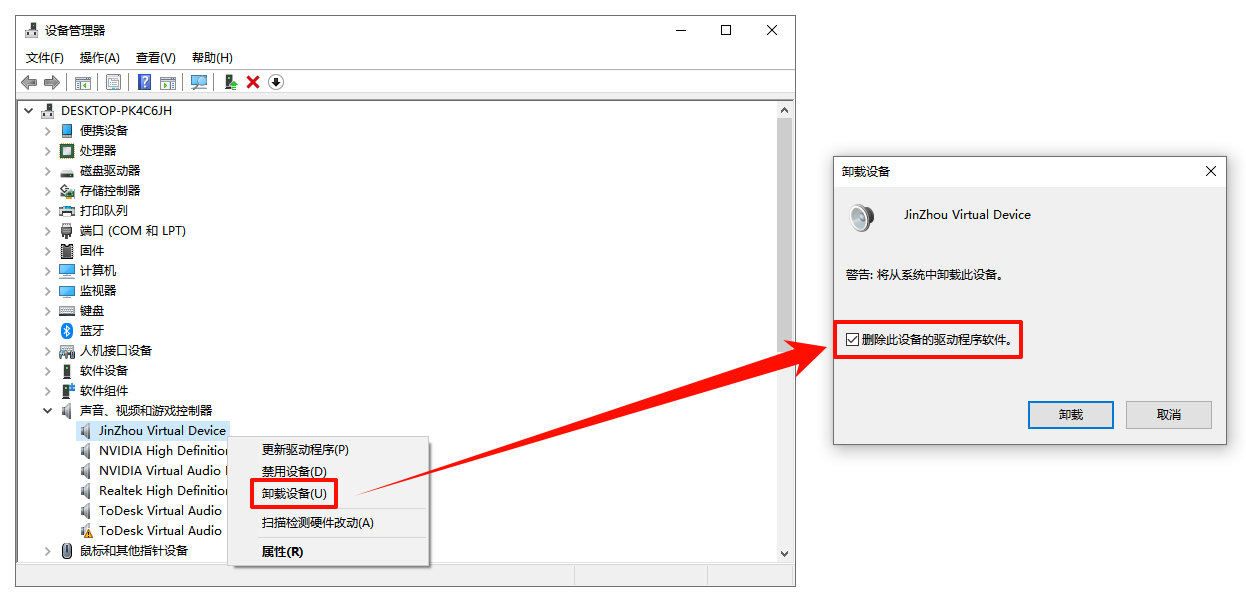Expand the 鼠标和其他指针设备 category
Image resolution: width=1246 pixels, height=602 pixels.
pos(47,551)
